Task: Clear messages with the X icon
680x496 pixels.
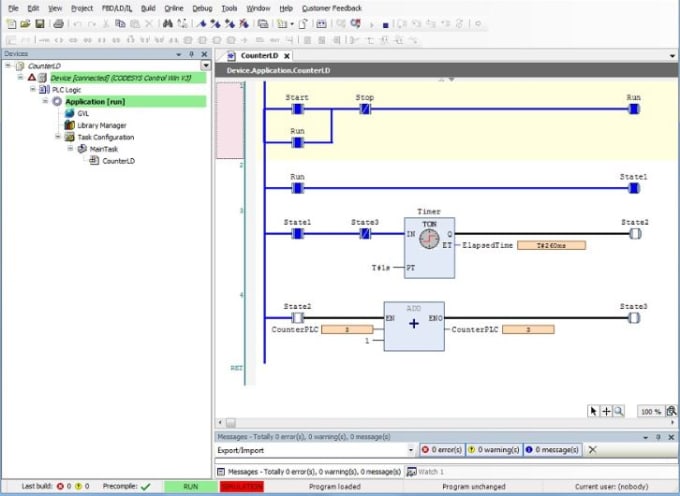Action: [592, 450]
